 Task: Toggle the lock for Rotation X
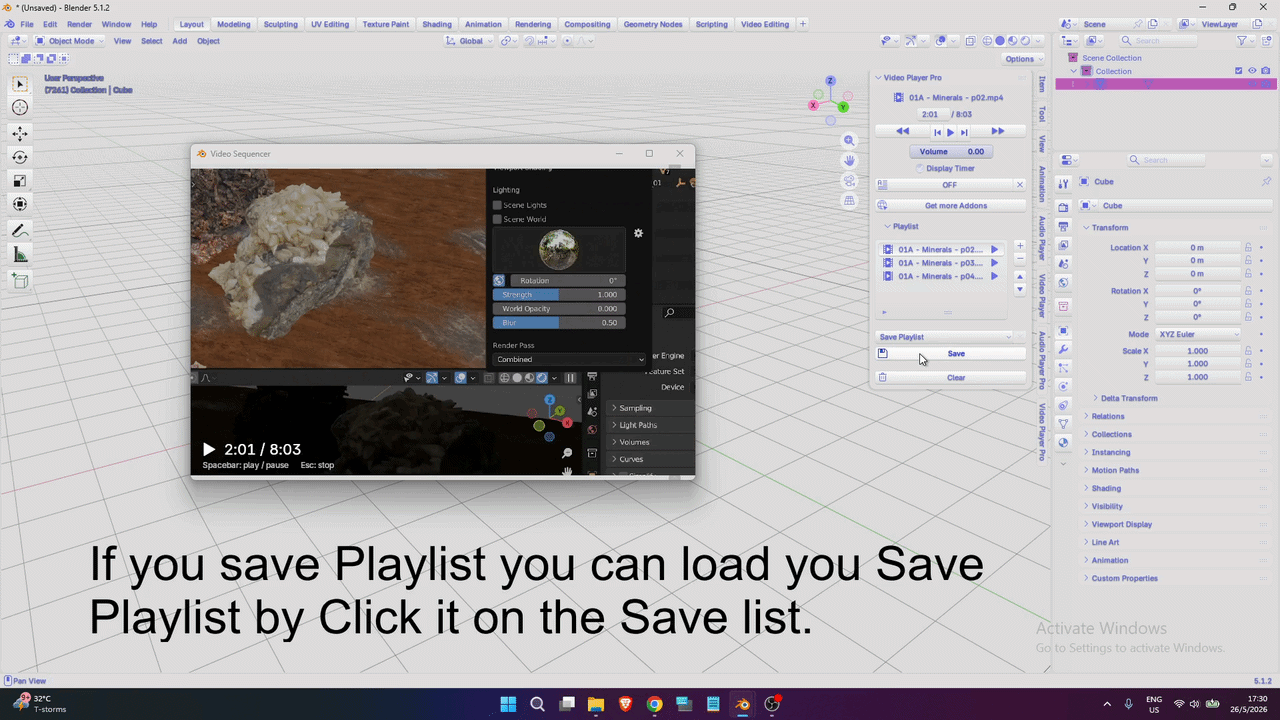point(1248,291)
